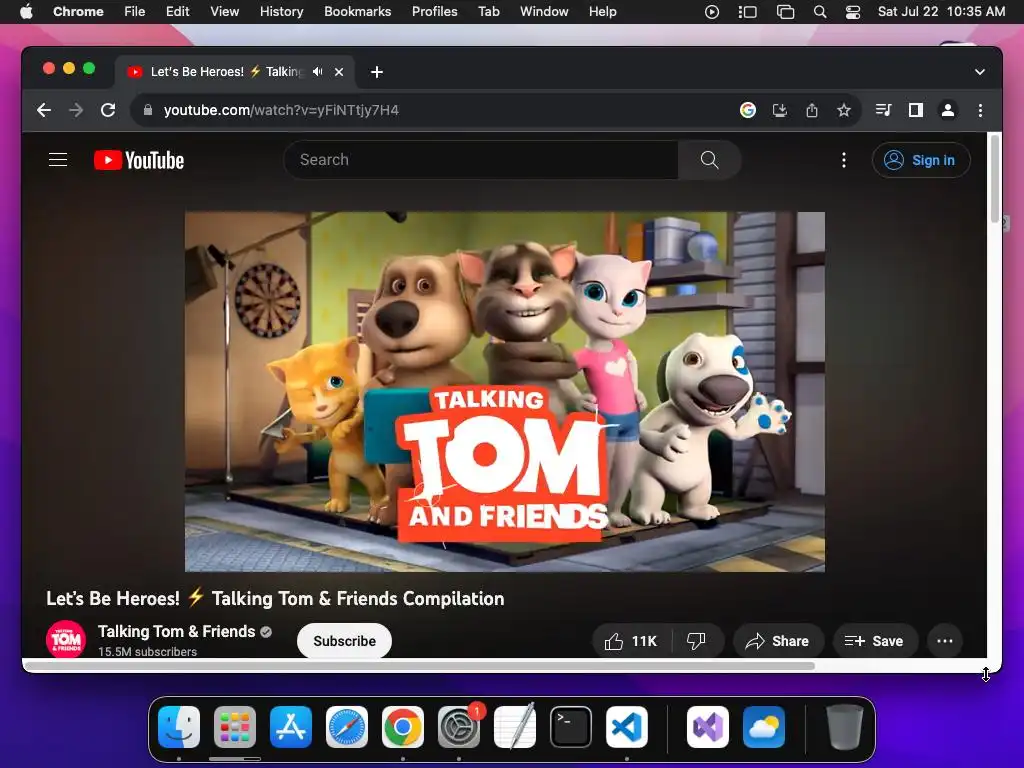Click the video title text
The image size is (1024, 768).
(x=275, y=598)
